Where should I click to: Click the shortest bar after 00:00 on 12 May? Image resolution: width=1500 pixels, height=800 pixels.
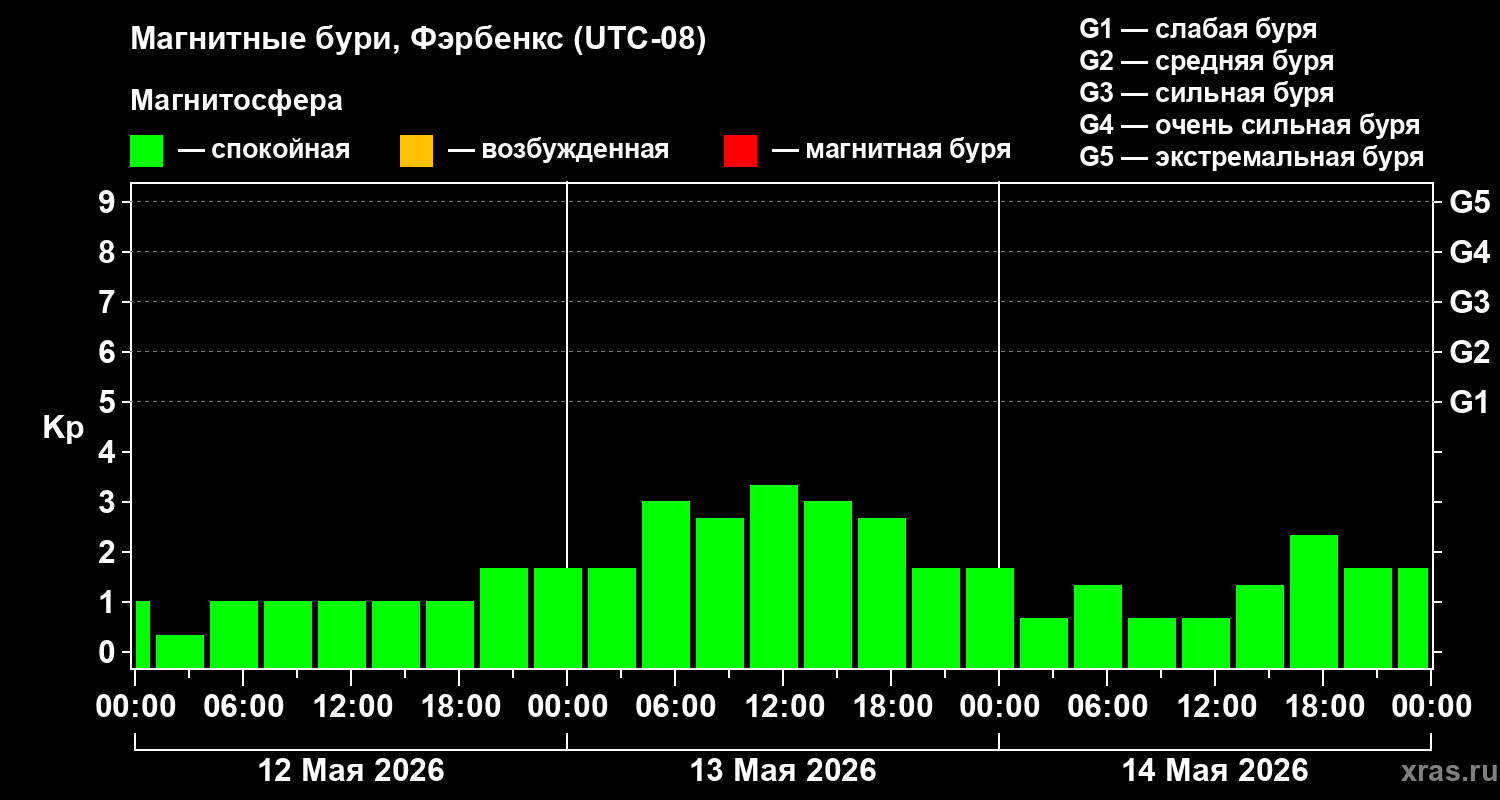[x=180, y=651]
